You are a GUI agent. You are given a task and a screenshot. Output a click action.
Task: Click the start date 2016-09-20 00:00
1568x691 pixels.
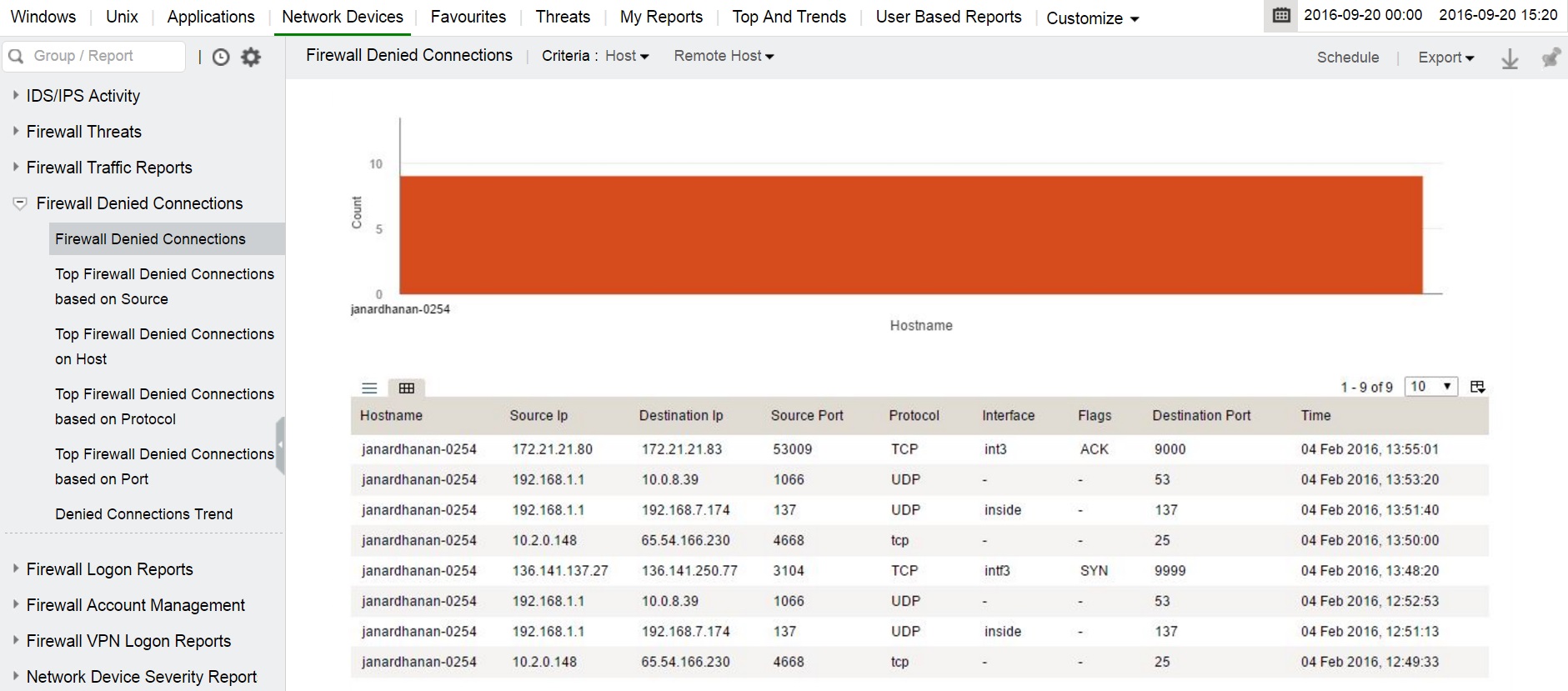[1363, 15]
